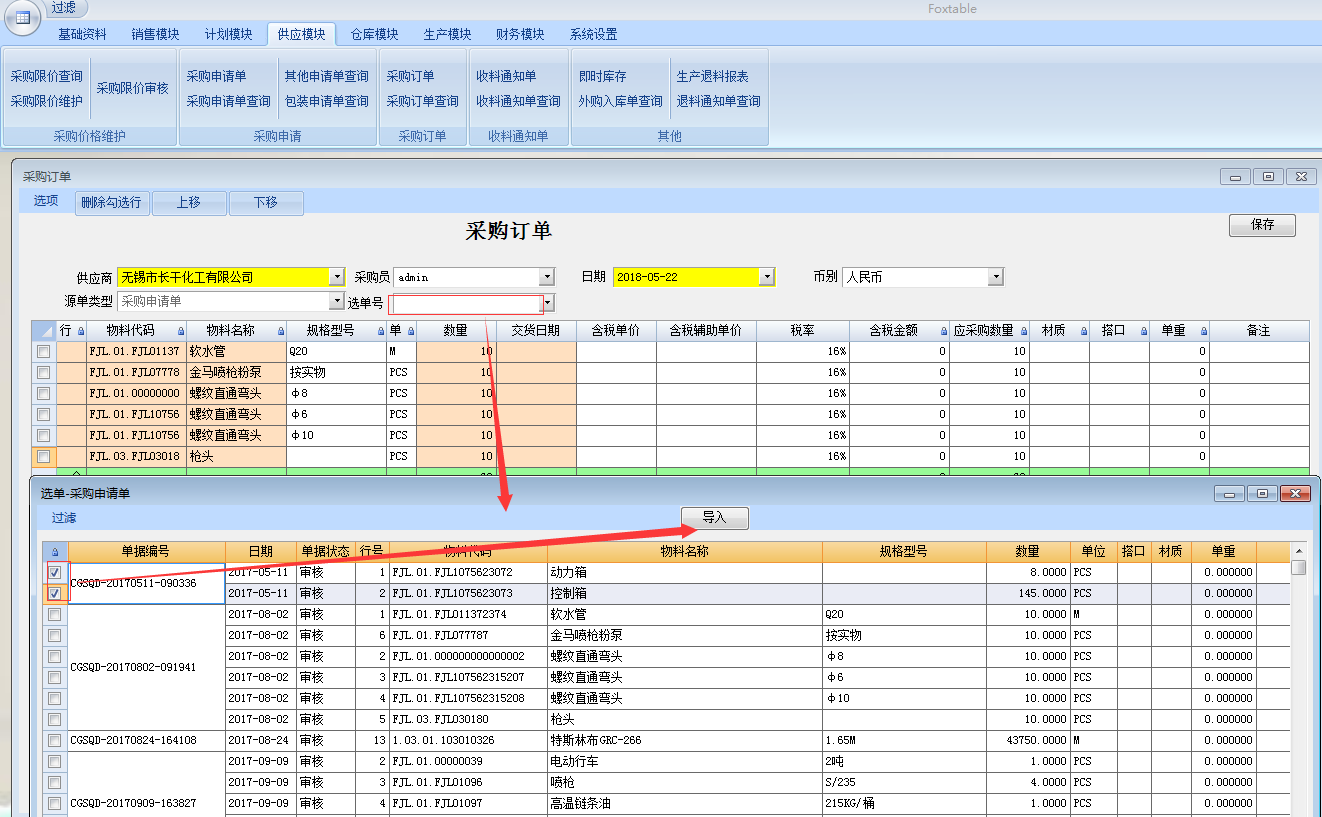Open the 币别 currency dropdown
This screenshot has height=817, width=1322.
(995, 277)
